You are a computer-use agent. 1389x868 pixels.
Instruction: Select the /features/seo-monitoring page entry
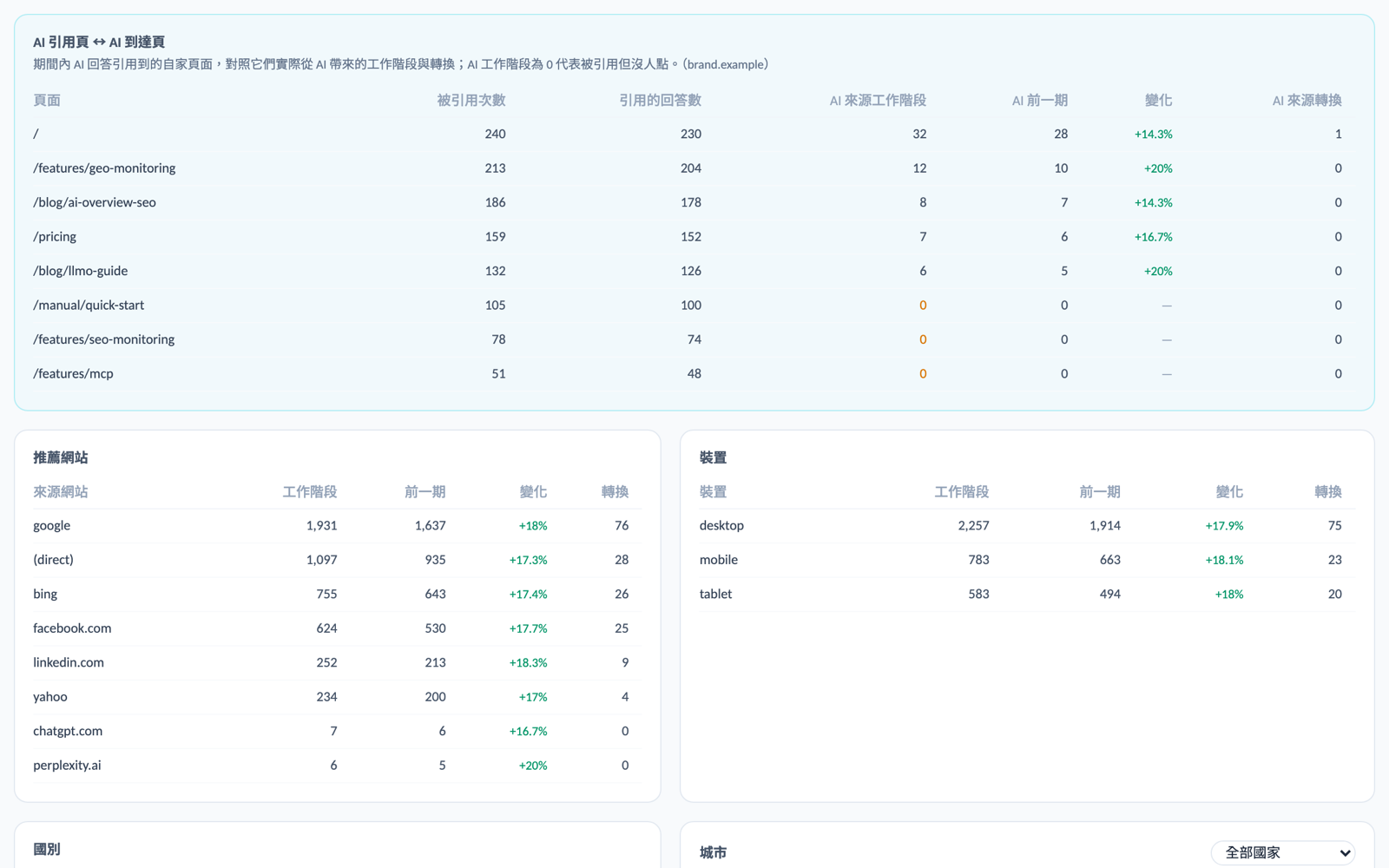coord(694,339)
